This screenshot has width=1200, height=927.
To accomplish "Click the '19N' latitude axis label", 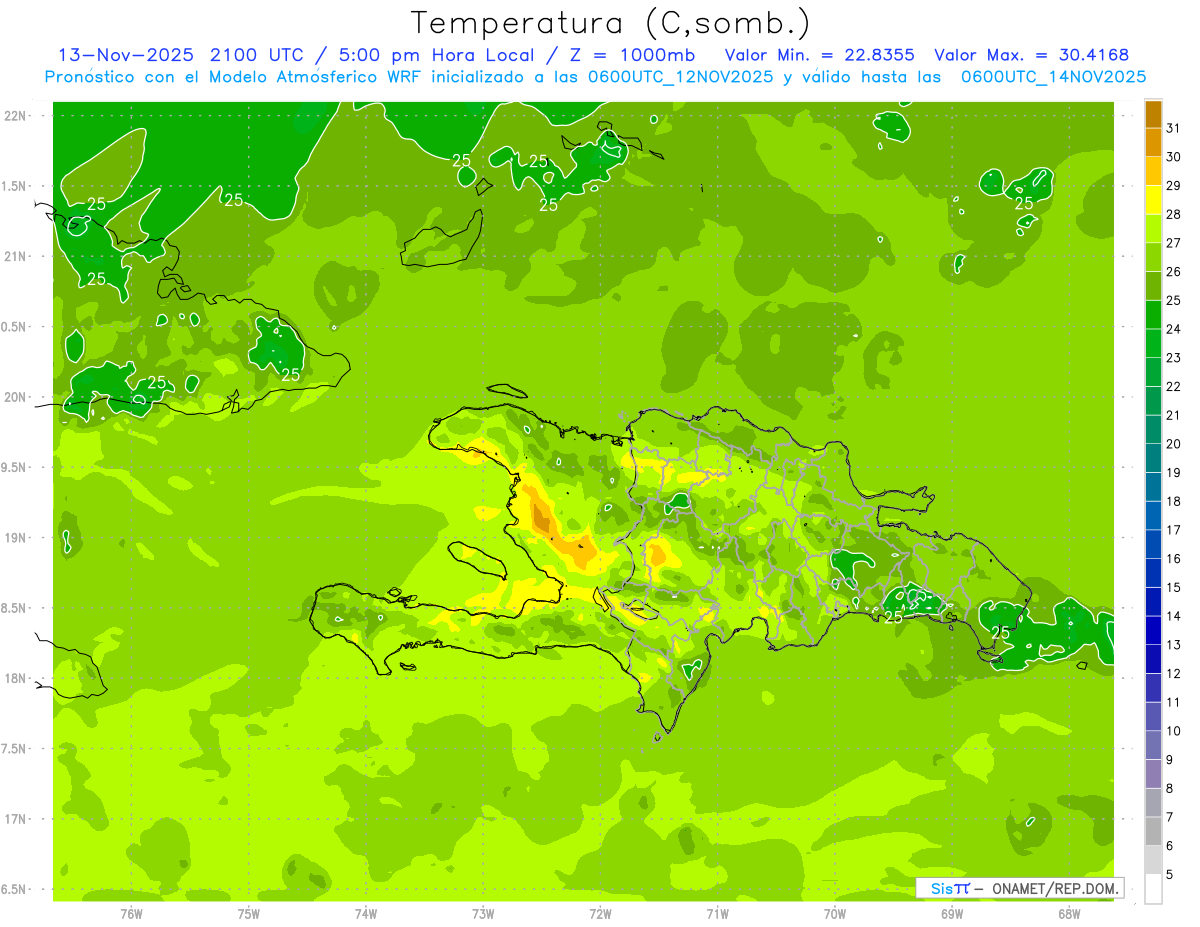I will tap(15, 538).
